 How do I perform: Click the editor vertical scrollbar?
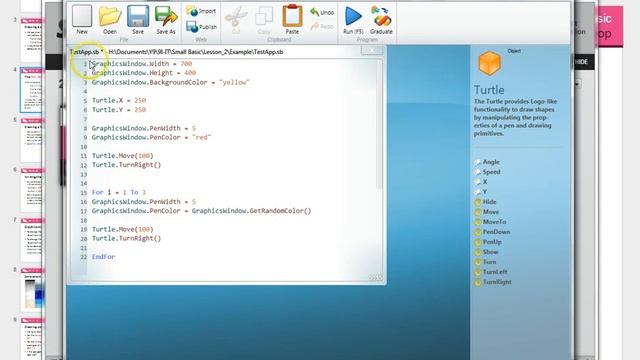pos(380,125)
